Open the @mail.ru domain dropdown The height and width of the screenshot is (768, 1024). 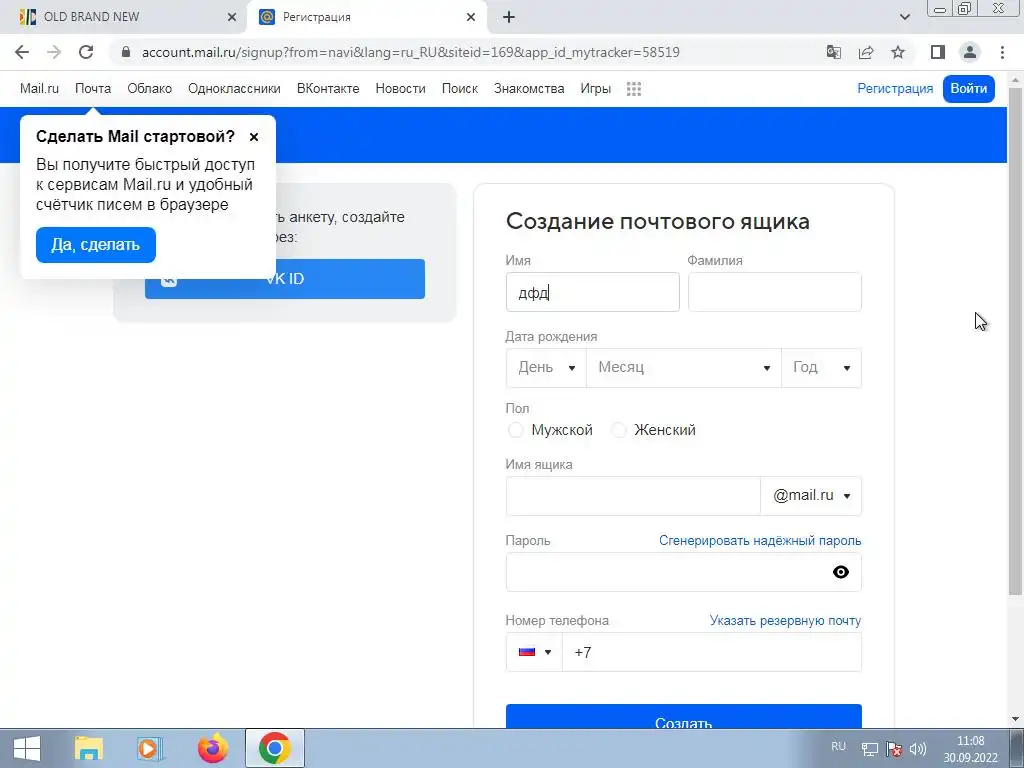coord(811,496)
